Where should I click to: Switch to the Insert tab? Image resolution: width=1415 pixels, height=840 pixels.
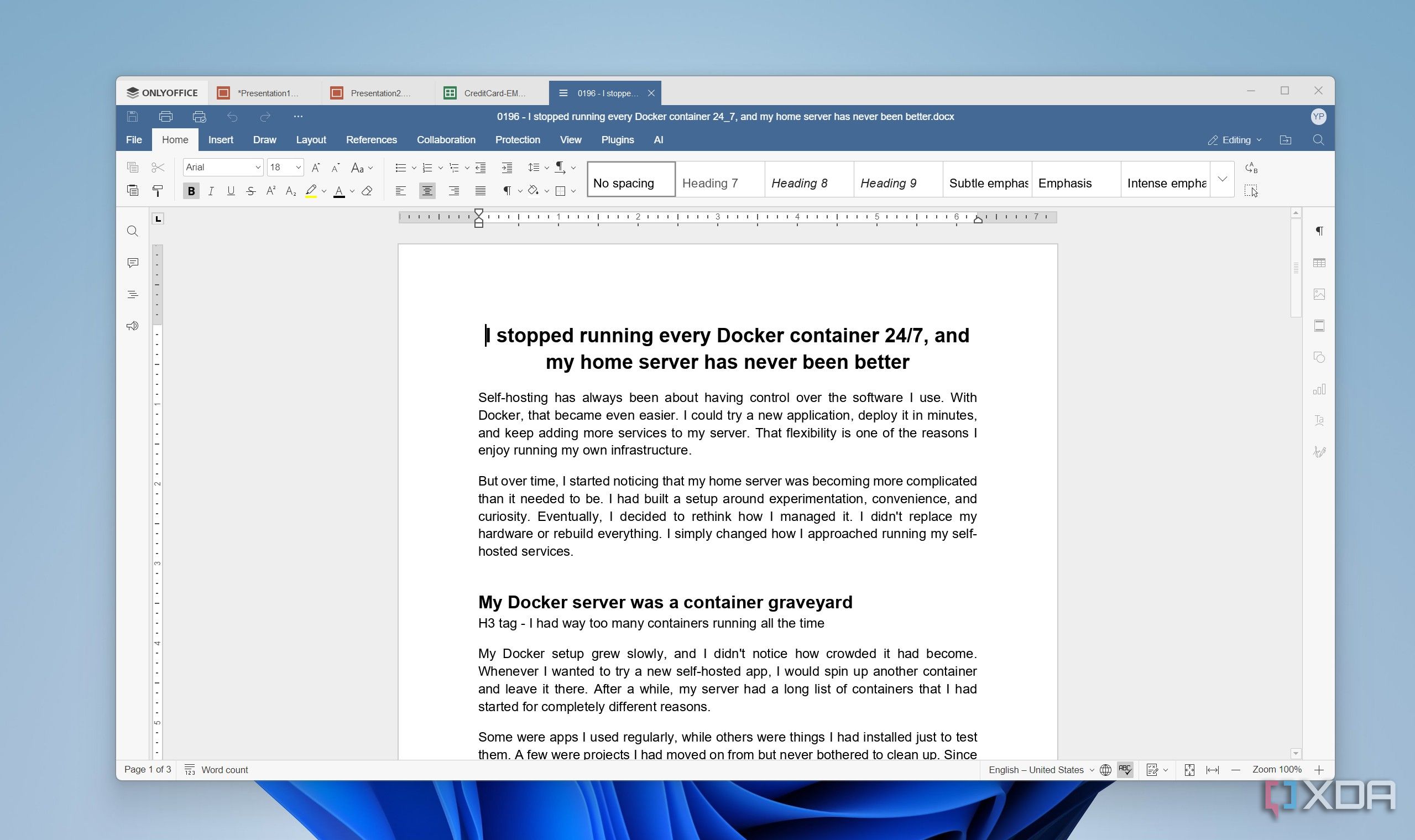coord(221,140)
